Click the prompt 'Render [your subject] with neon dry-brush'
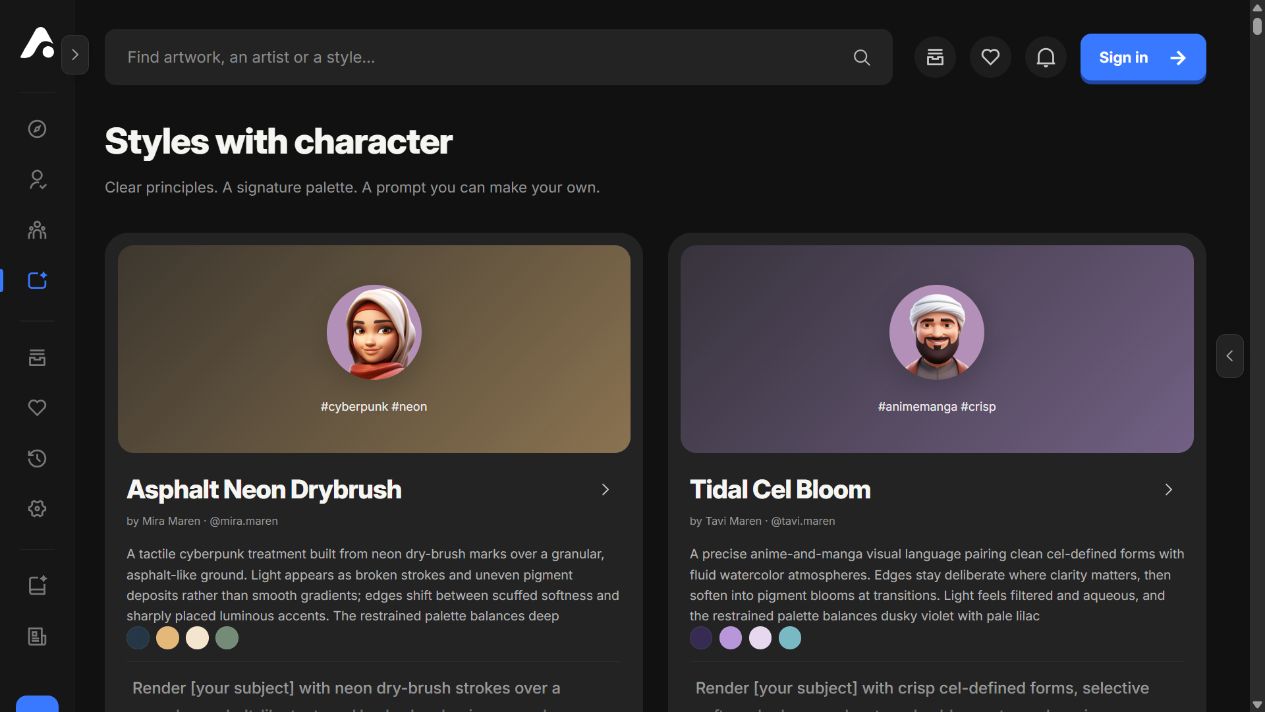 point(346,688)
